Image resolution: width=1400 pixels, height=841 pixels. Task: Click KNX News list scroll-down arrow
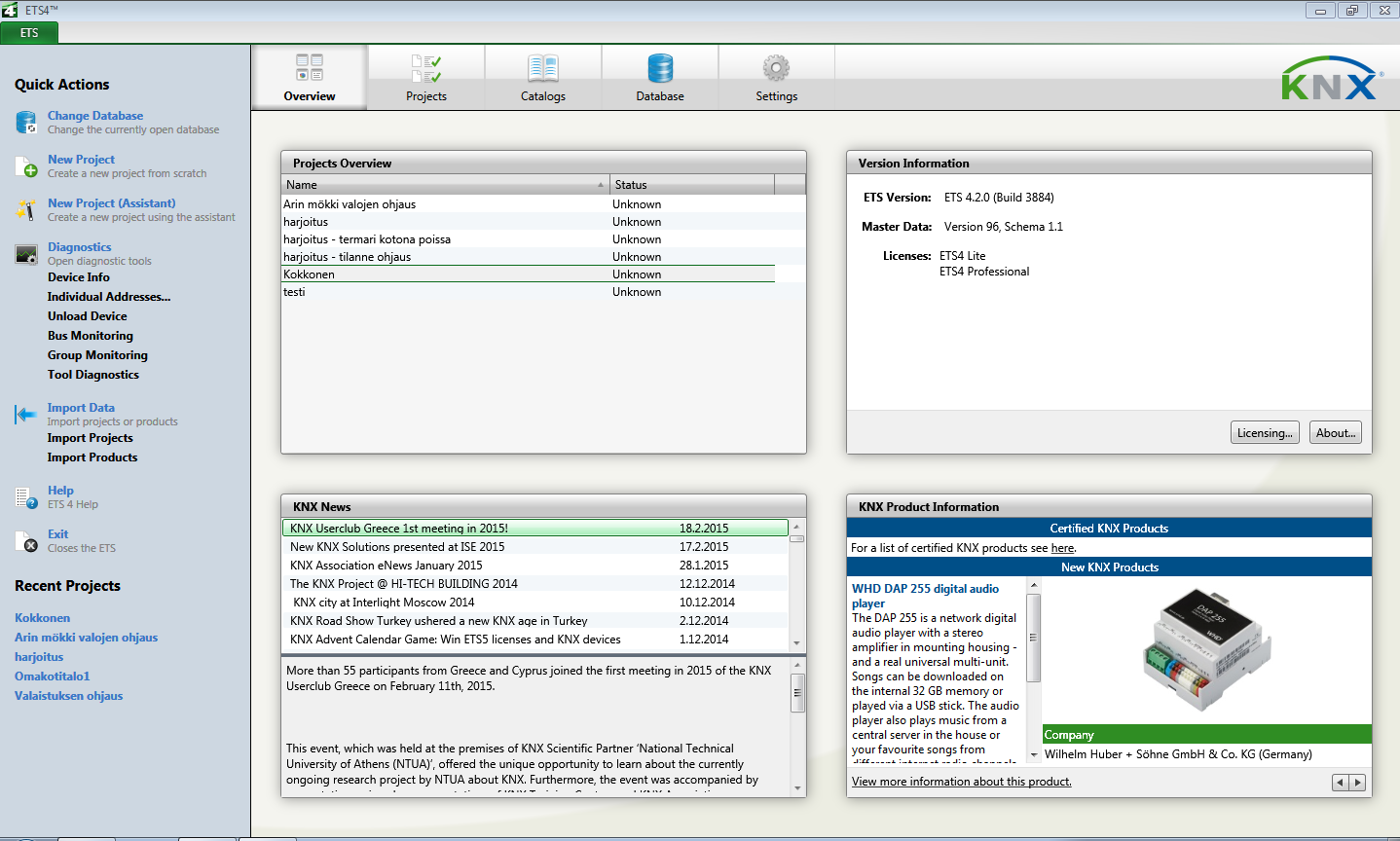point(797,642)
